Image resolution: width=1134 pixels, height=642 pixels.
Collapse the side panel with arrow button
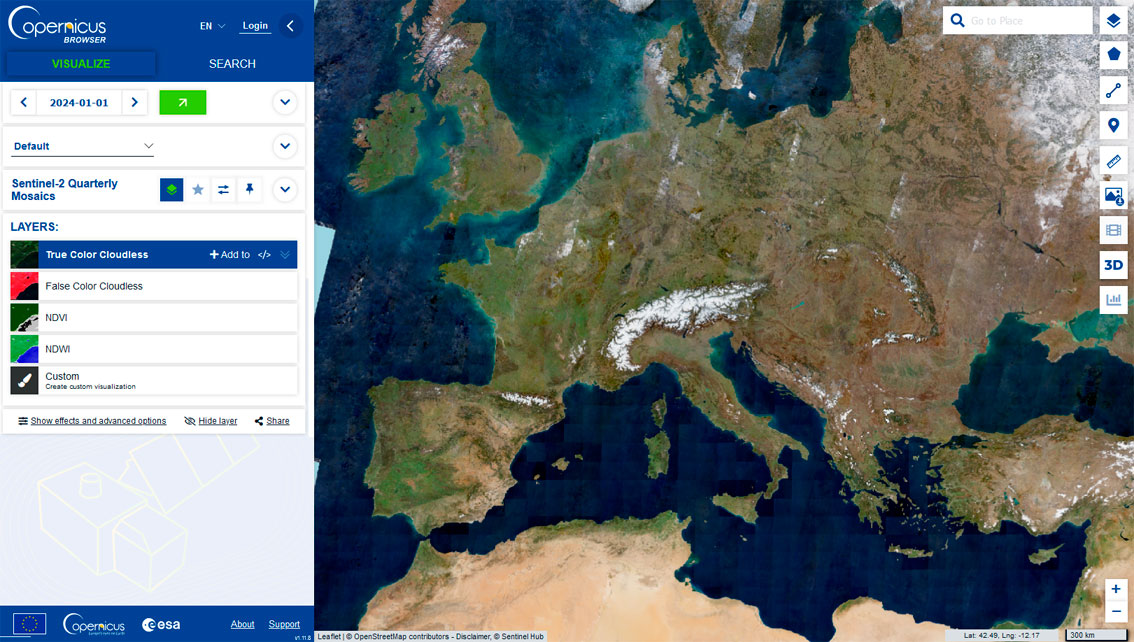pyautogui.click(x=290, y=26)
